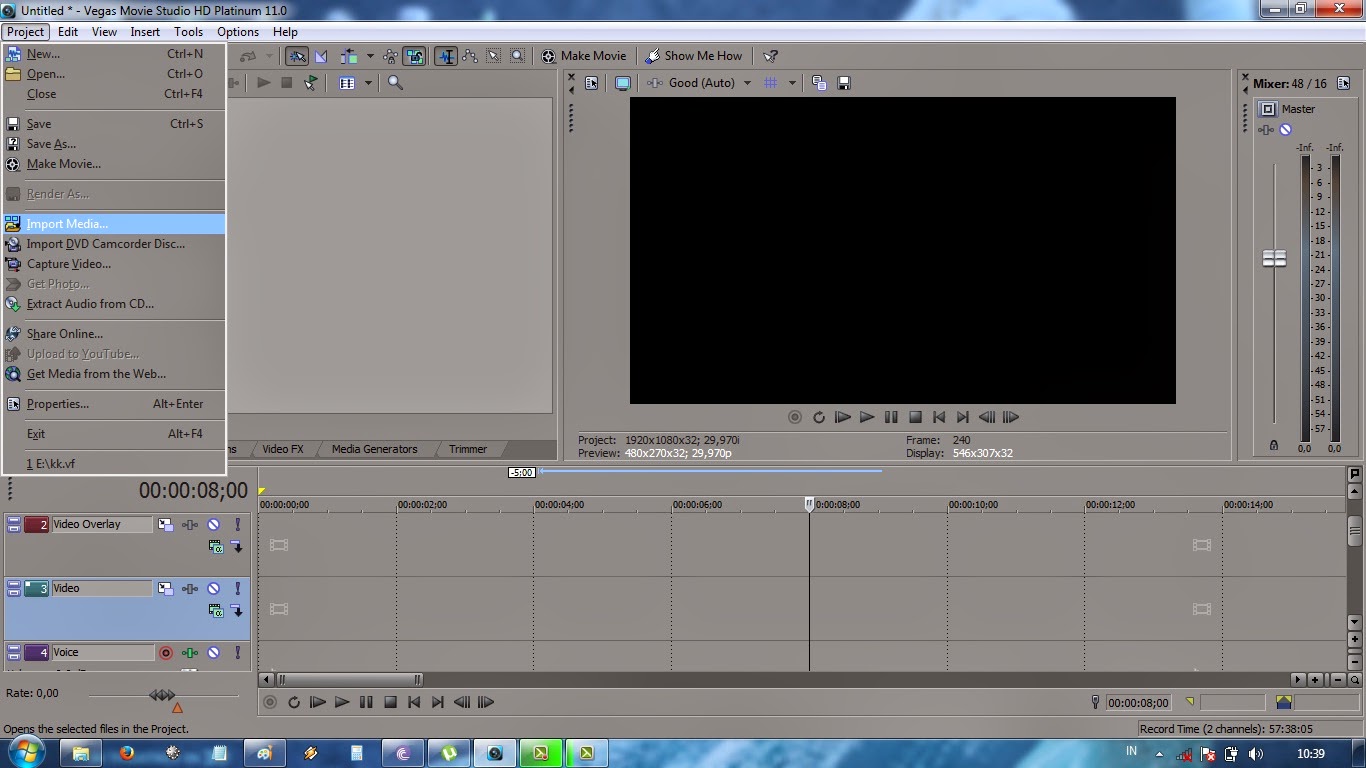Click Track FX icon on Voice track
This screenshot has height=768, width=1366.
click(x=190, y=652)
